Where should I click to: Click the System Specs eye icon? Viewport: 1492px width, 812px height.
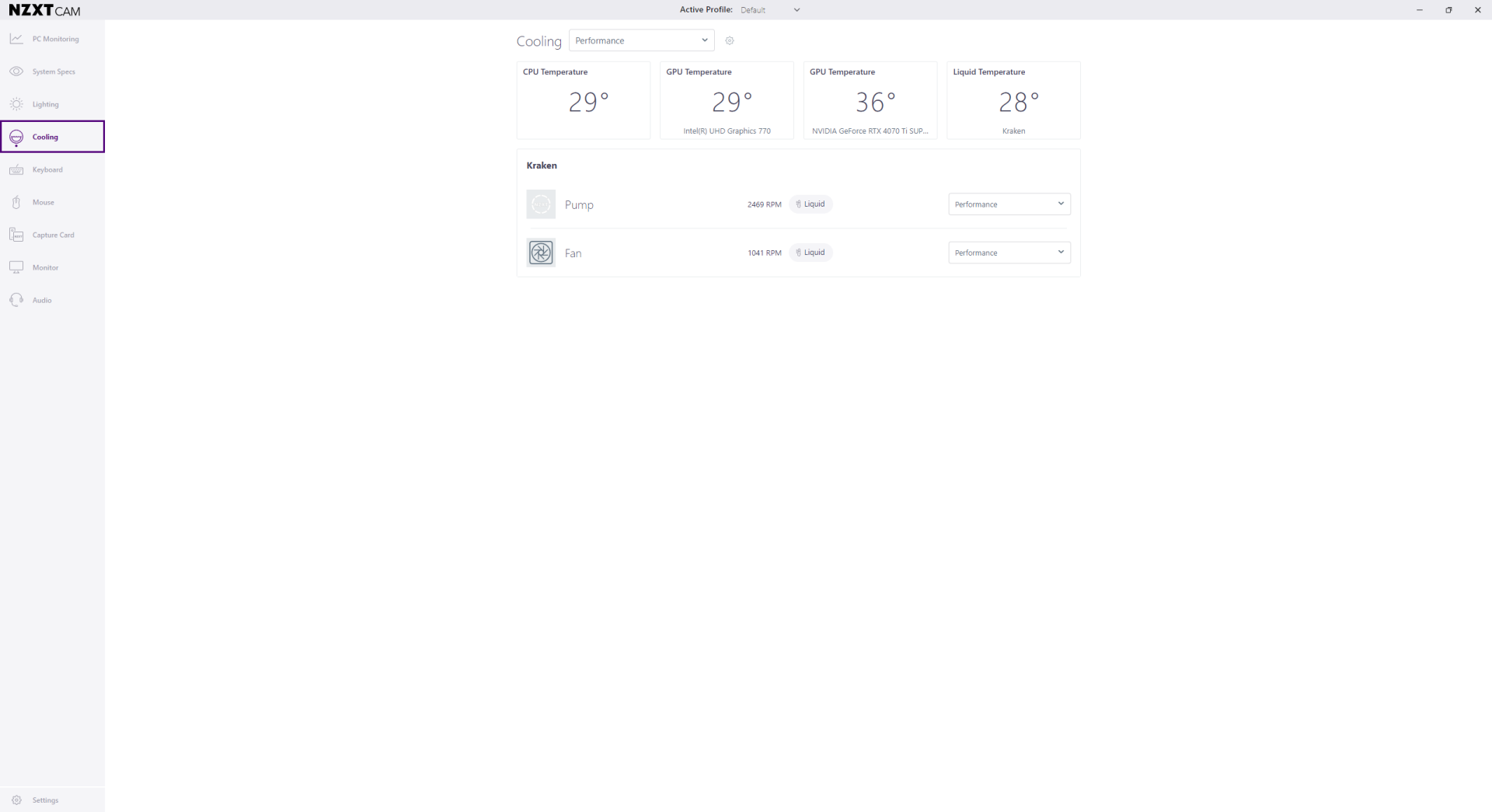[x=16, y=71]
